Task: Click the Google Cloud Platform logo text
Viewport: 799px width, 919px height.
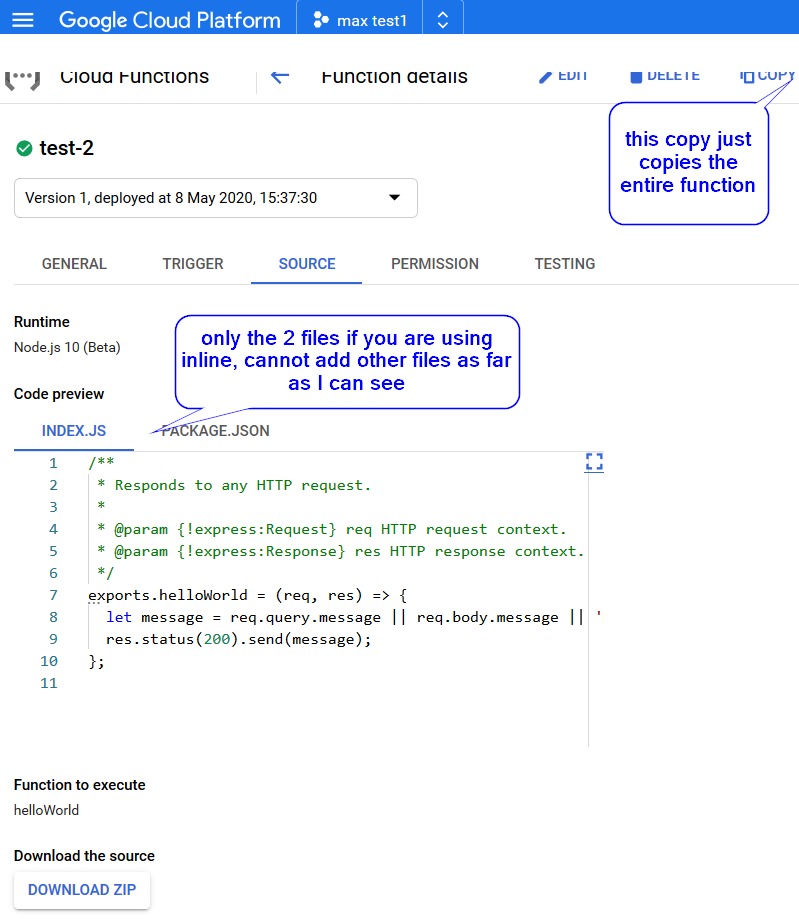Action: 169,20
